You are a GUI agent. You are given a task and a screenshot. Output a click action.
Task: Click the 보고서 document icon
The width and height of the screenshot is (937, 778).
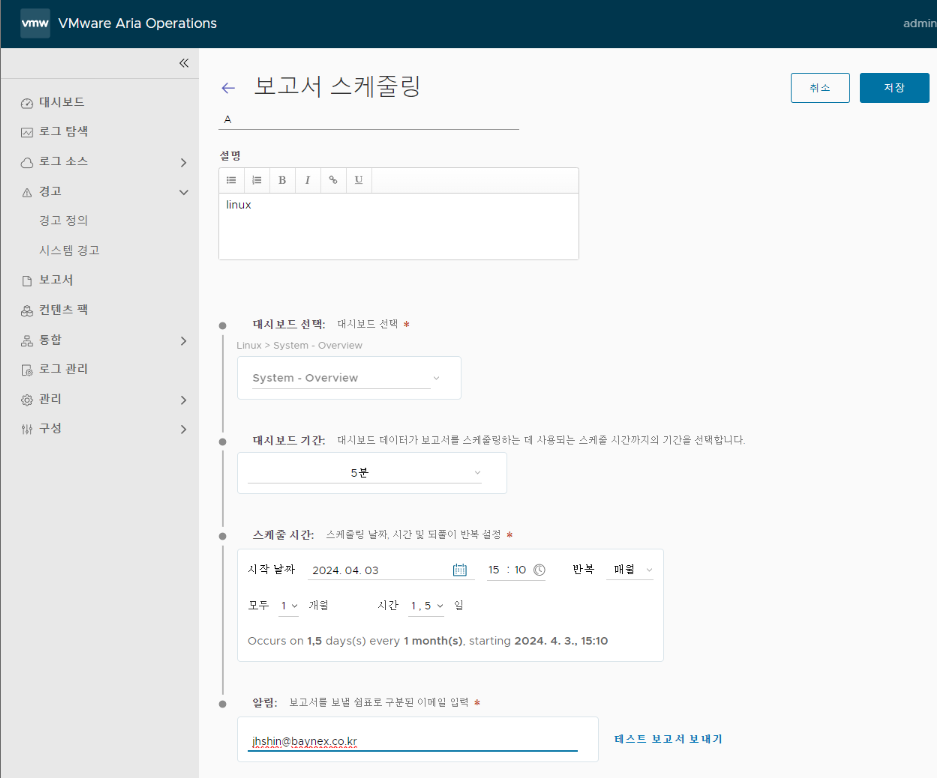(x=27, y=281)
